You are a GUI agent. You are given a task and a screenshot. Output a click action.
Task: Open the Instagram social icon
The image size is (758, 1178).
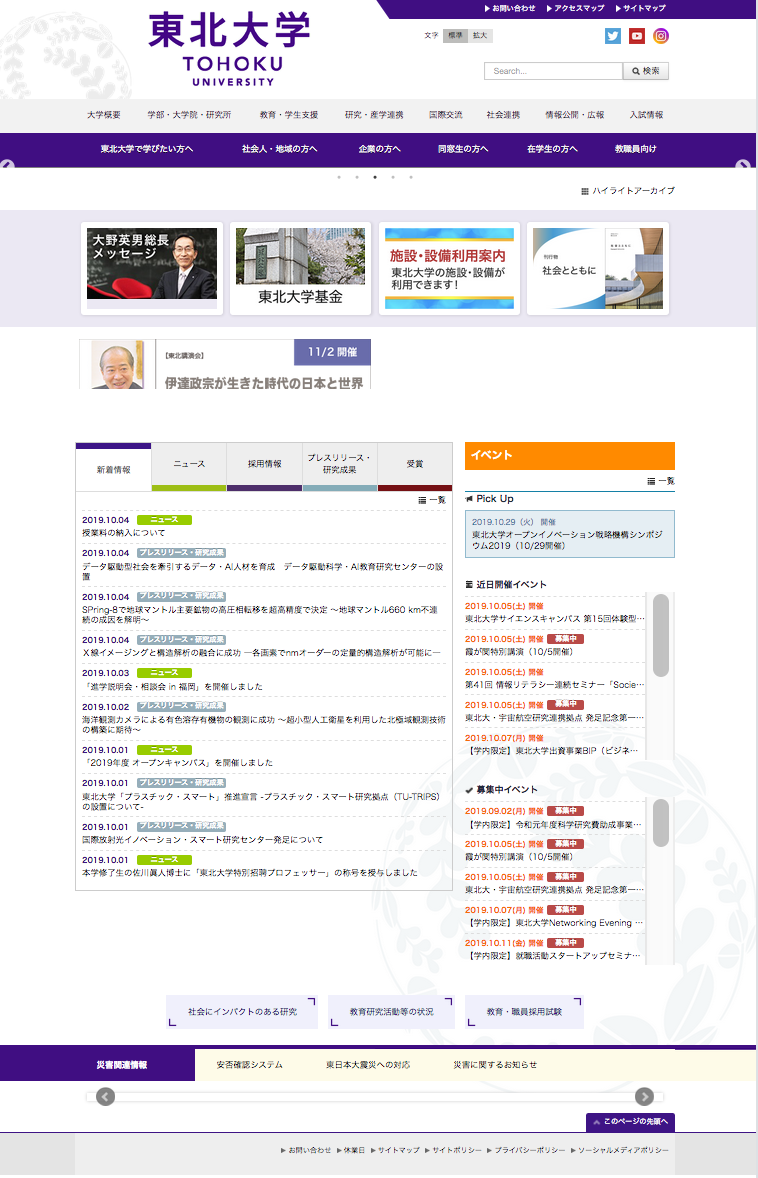[x=661, y=36]
